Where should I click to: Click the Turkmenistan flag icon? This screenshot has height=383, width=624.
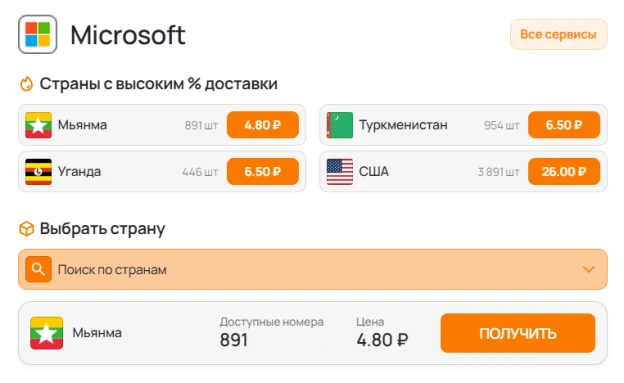(339, 125)
